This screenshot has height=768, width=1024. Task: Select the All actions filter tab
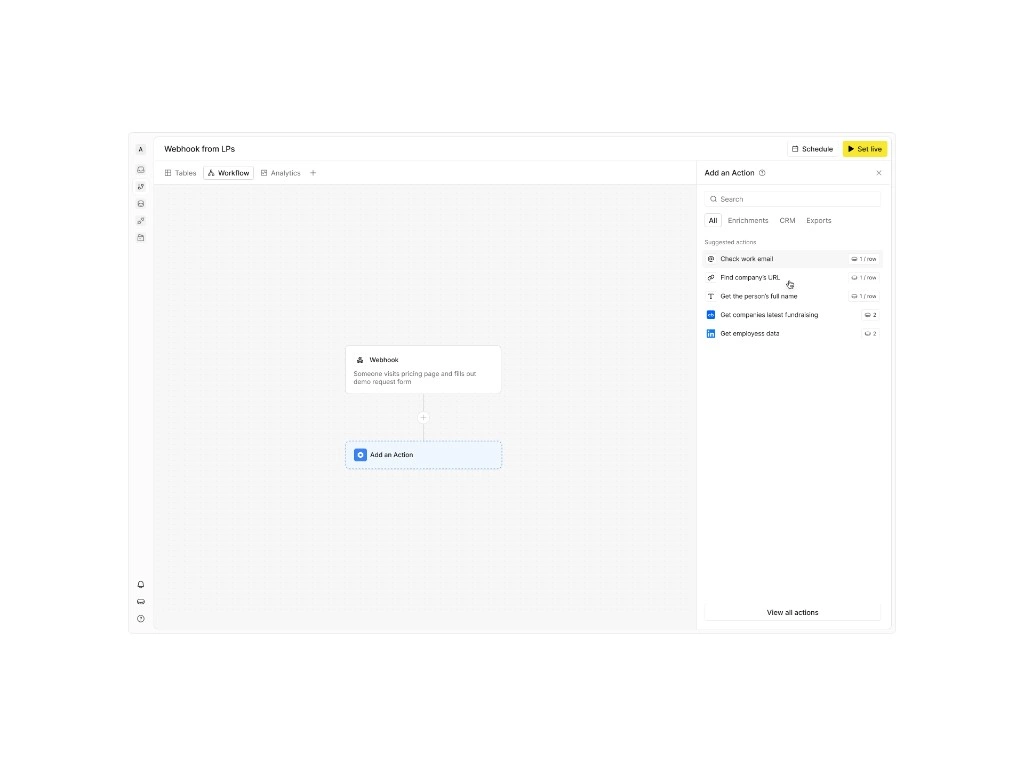(713, 221)
